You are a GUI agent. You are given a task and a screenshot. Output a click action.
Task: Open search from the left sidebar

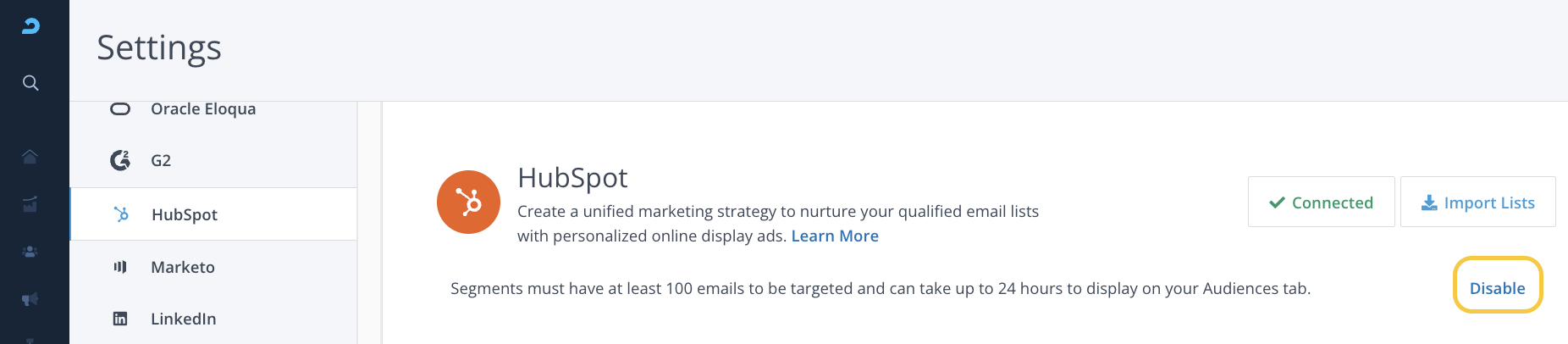(30, 83)
